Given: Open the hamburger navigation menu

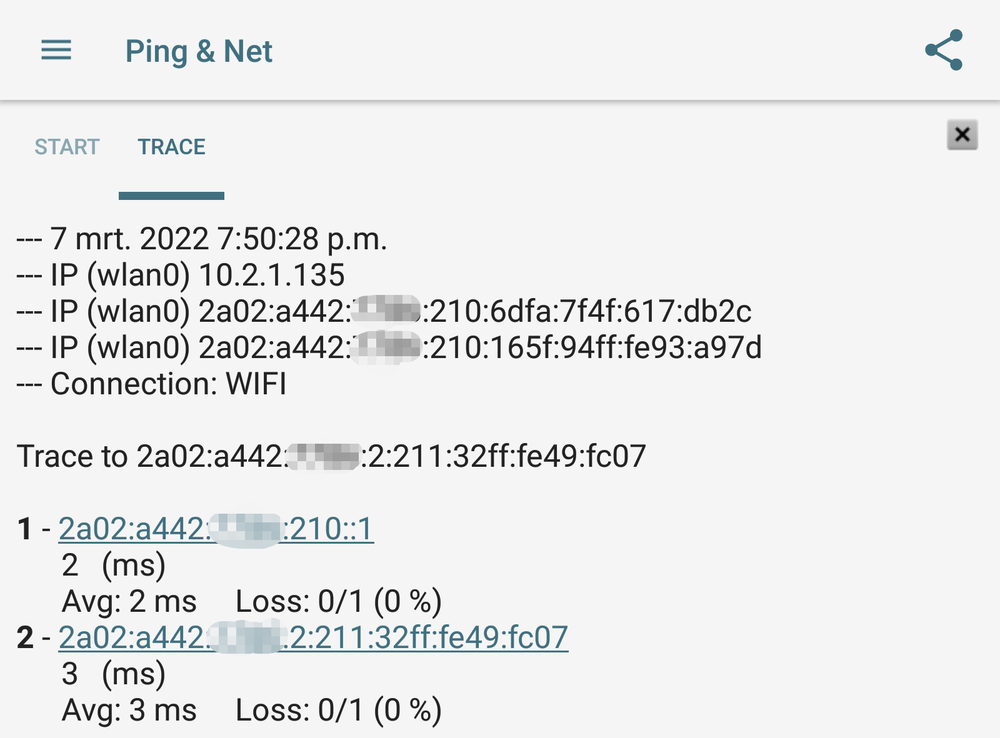Looking at the screenshot, I should (x=56, y=50).
